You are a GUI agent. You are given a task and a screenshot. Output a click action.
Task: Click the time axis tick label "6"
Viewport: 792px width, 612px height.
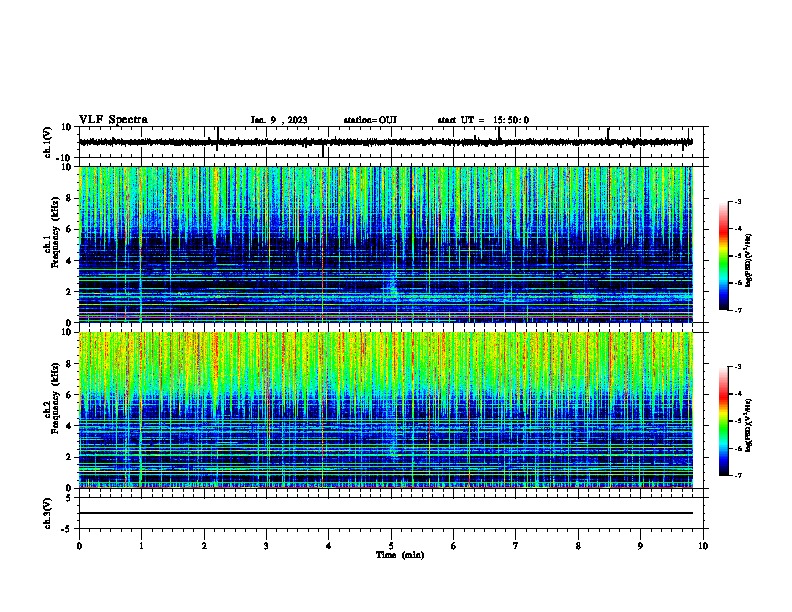point(454,546)
